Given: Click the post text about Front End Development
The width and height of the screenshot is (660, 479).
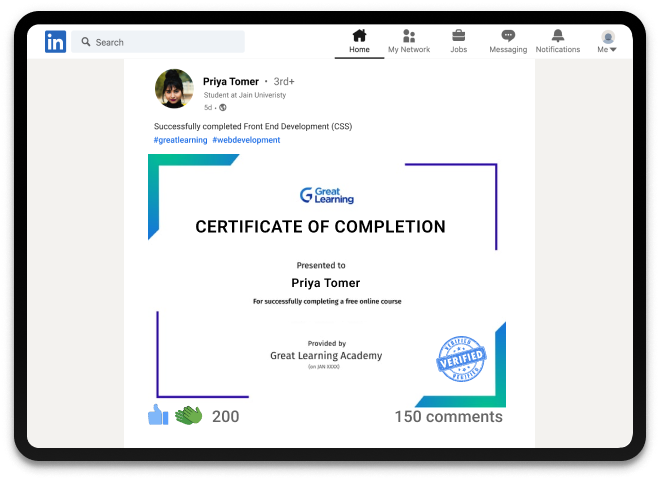Looking at the screenshot, I should (253, 126).
